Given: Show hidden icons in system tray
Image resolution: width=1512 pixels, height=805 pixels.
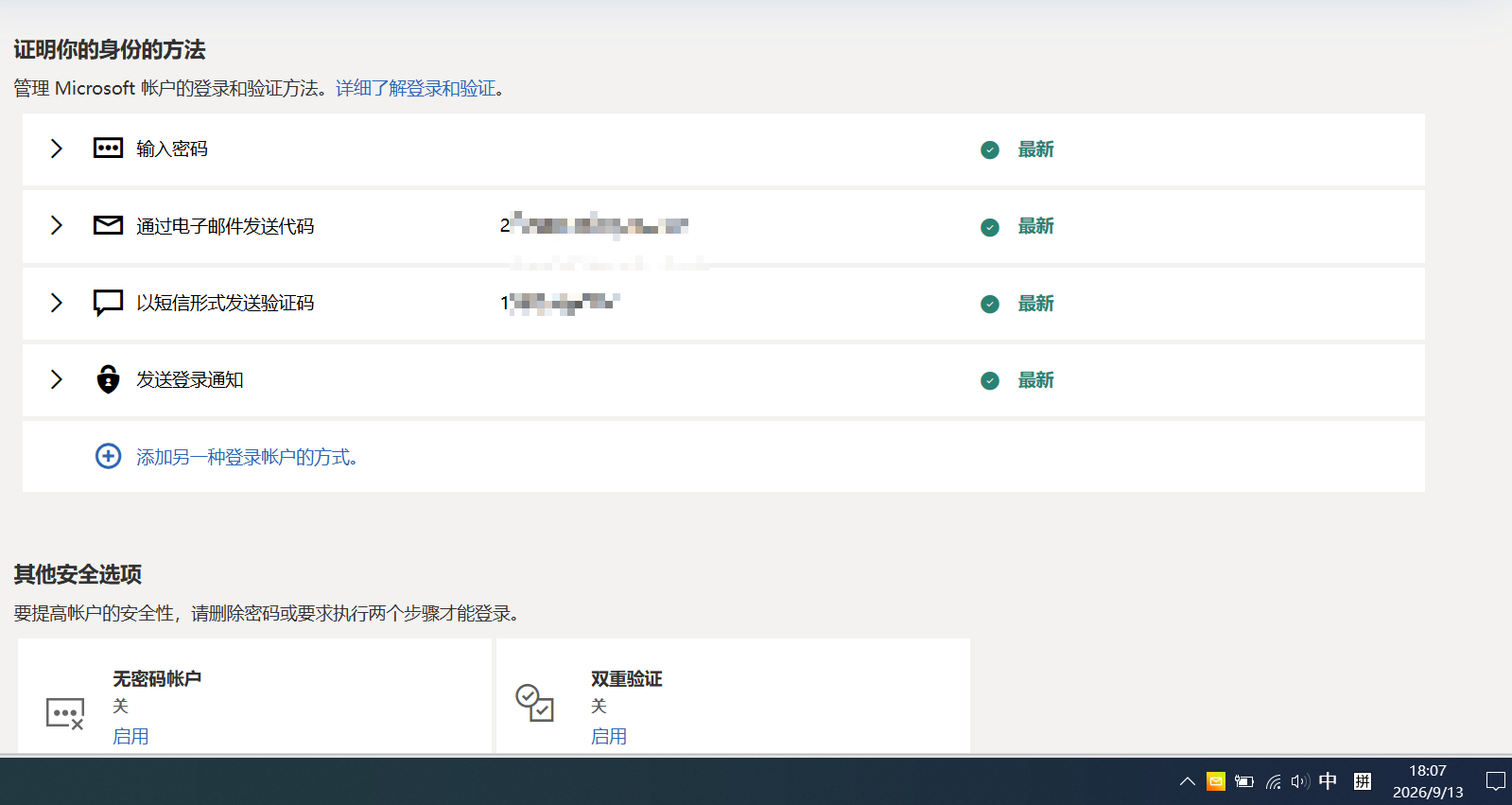Looking at the screenshot, I should (x=1188, y=781).
